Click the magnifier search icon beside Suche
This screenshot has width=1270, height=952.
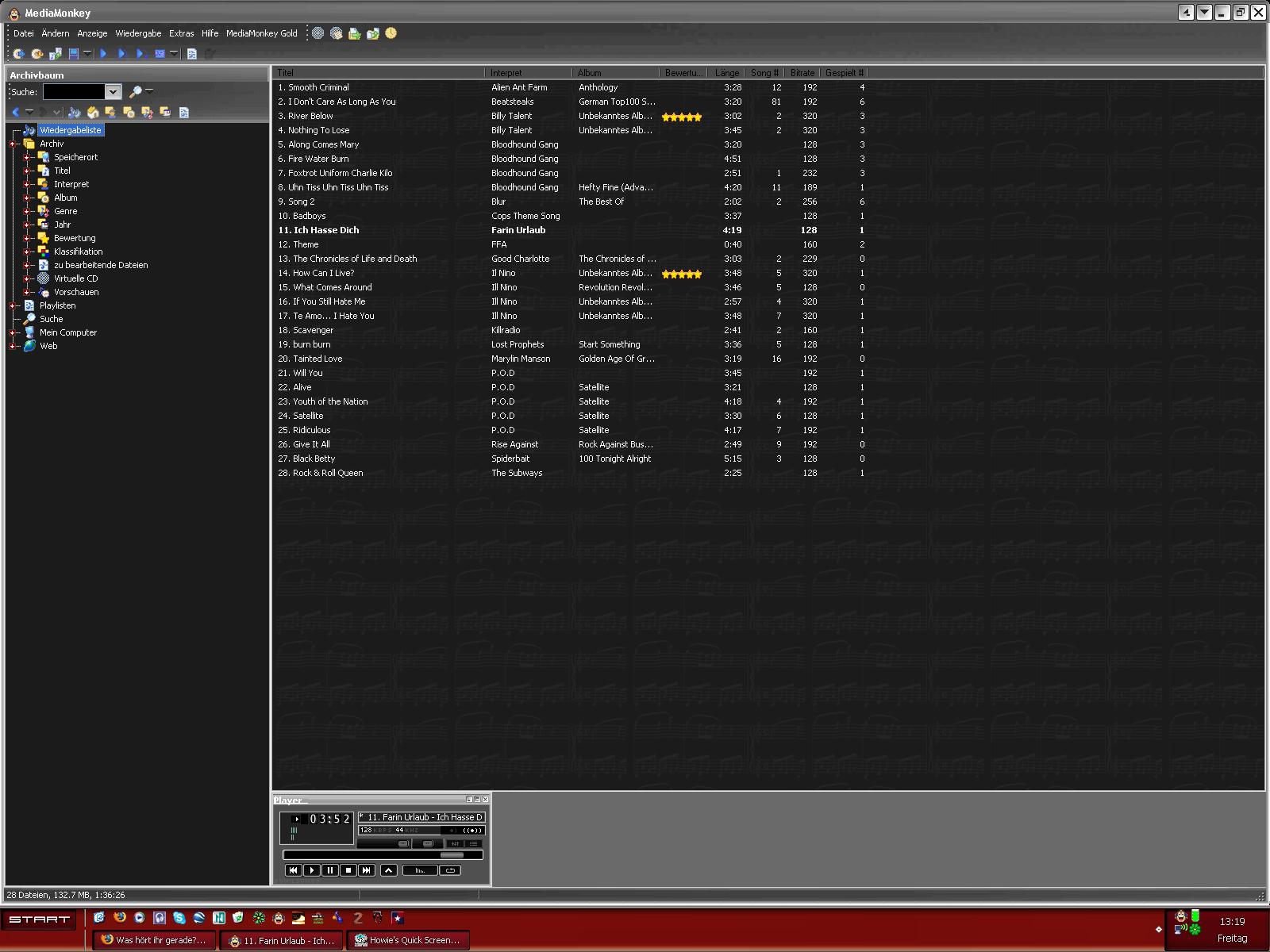coord(136,92)
